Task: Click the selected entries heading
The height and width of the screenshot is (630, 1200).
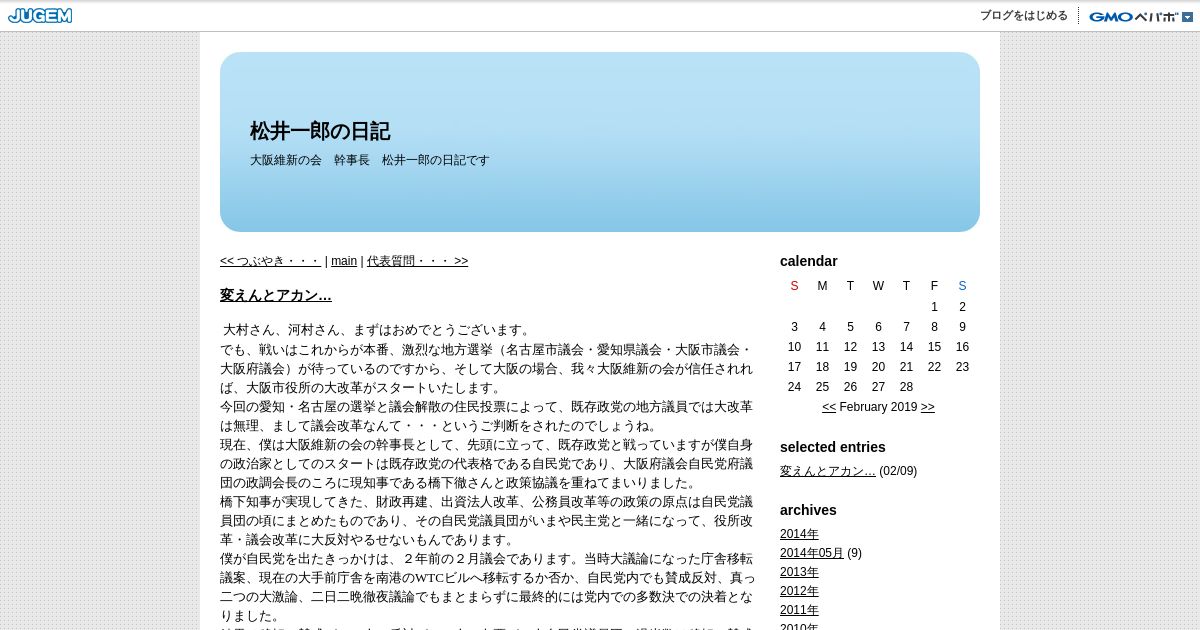Action: tap(833, 447)
